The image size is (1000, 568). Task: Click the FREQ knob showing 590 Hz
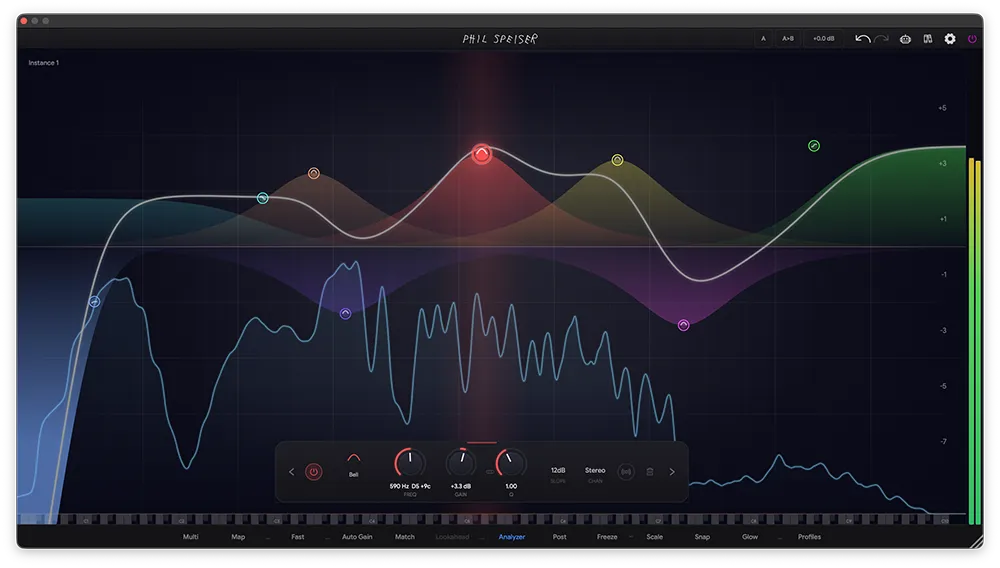coord(410,463)
